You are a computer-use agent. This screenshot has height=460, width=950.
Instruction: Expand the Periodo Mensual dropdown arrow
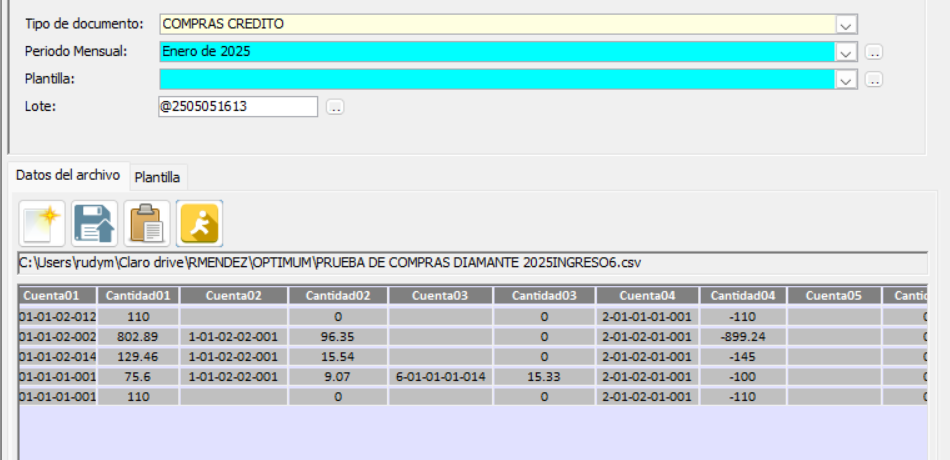(846, 52)
